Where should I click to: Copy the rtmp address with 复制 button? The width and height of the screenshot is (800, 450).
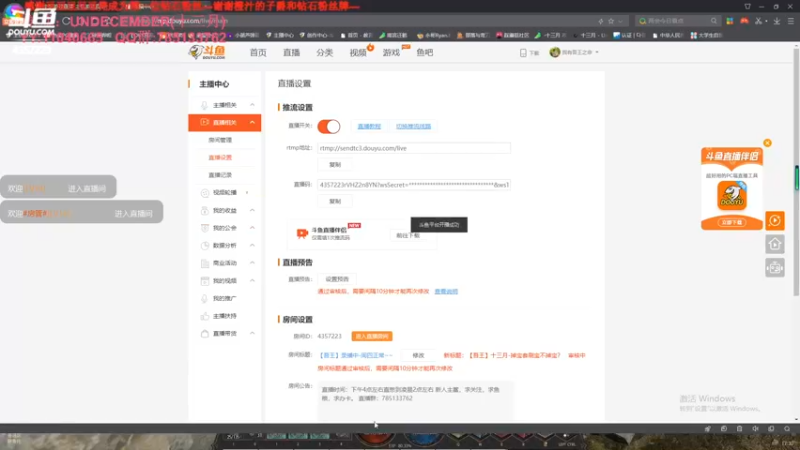click(x=335, y=165)
